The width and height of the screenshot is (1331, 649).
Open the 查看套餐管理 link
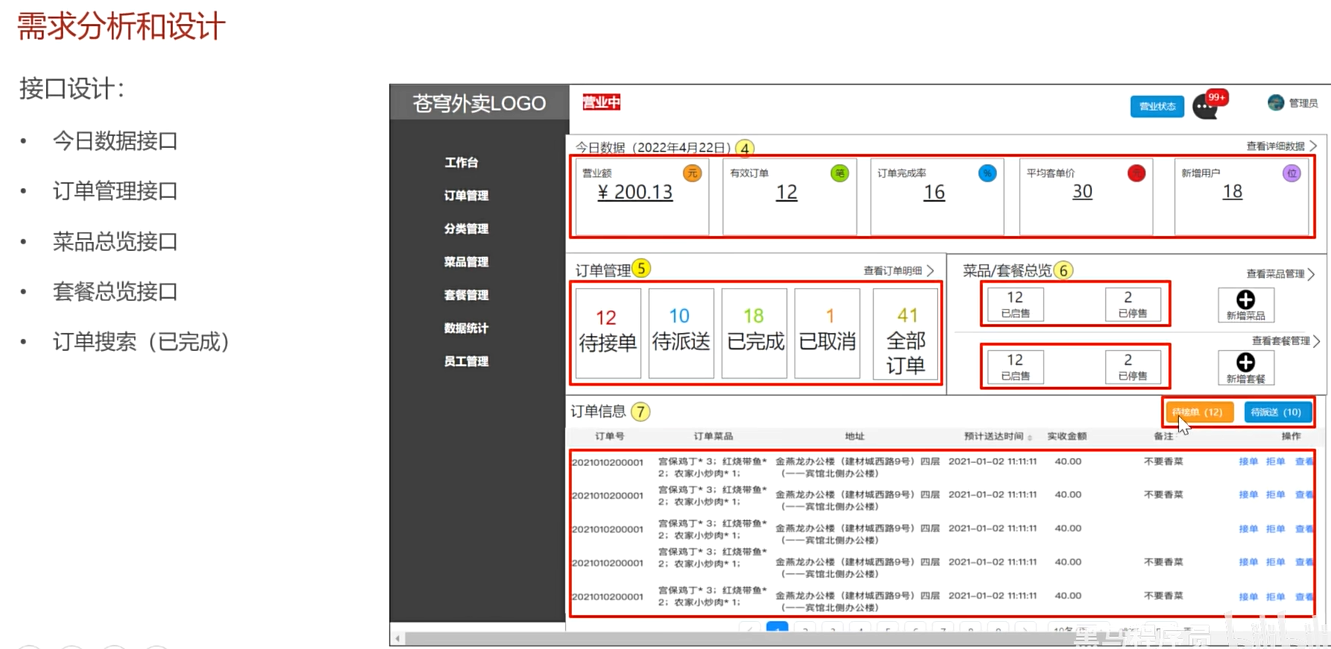click(1281, 341)
